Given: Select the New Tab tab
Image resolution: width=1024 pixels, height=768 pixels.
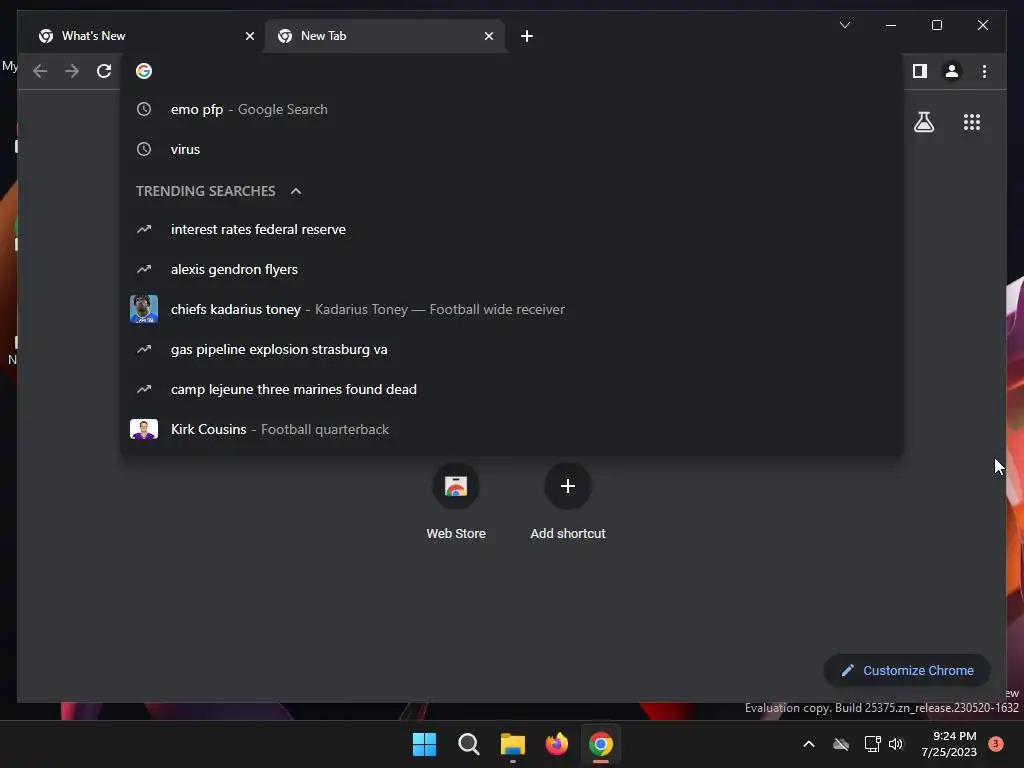Looking at the screenshot, I should [x=384, y=36].
